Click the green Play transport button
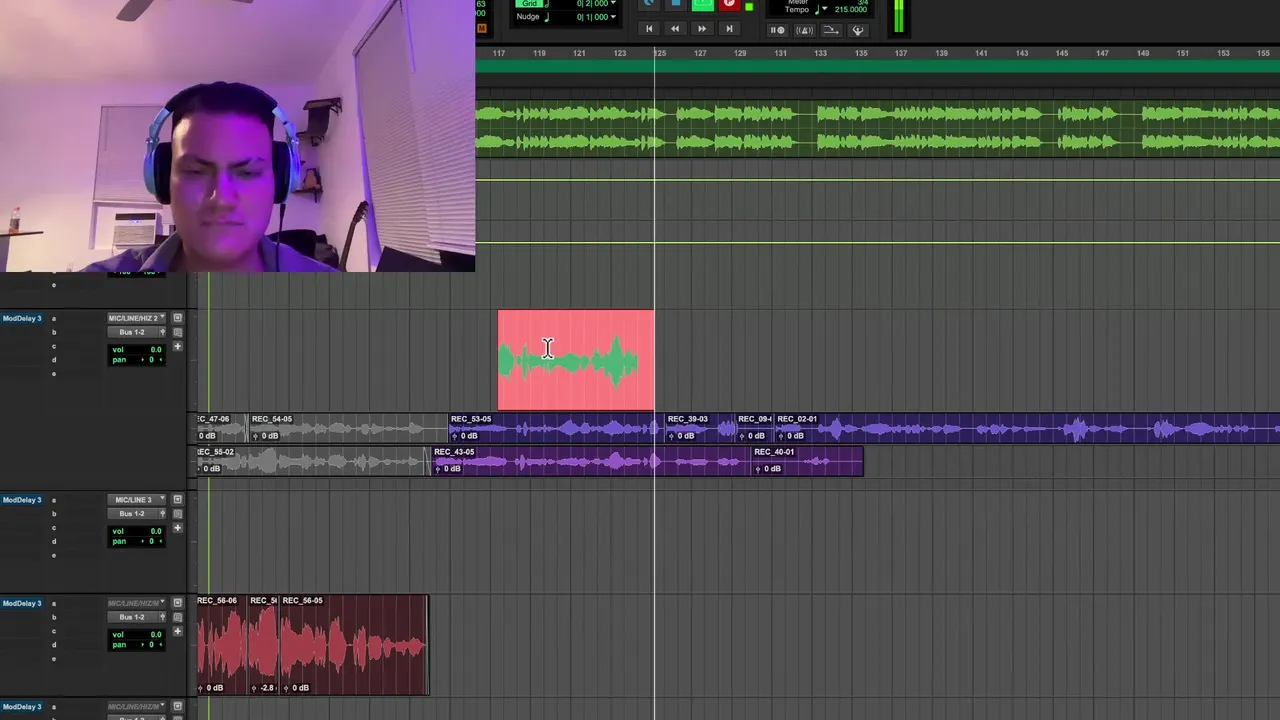 coord(703,4)
